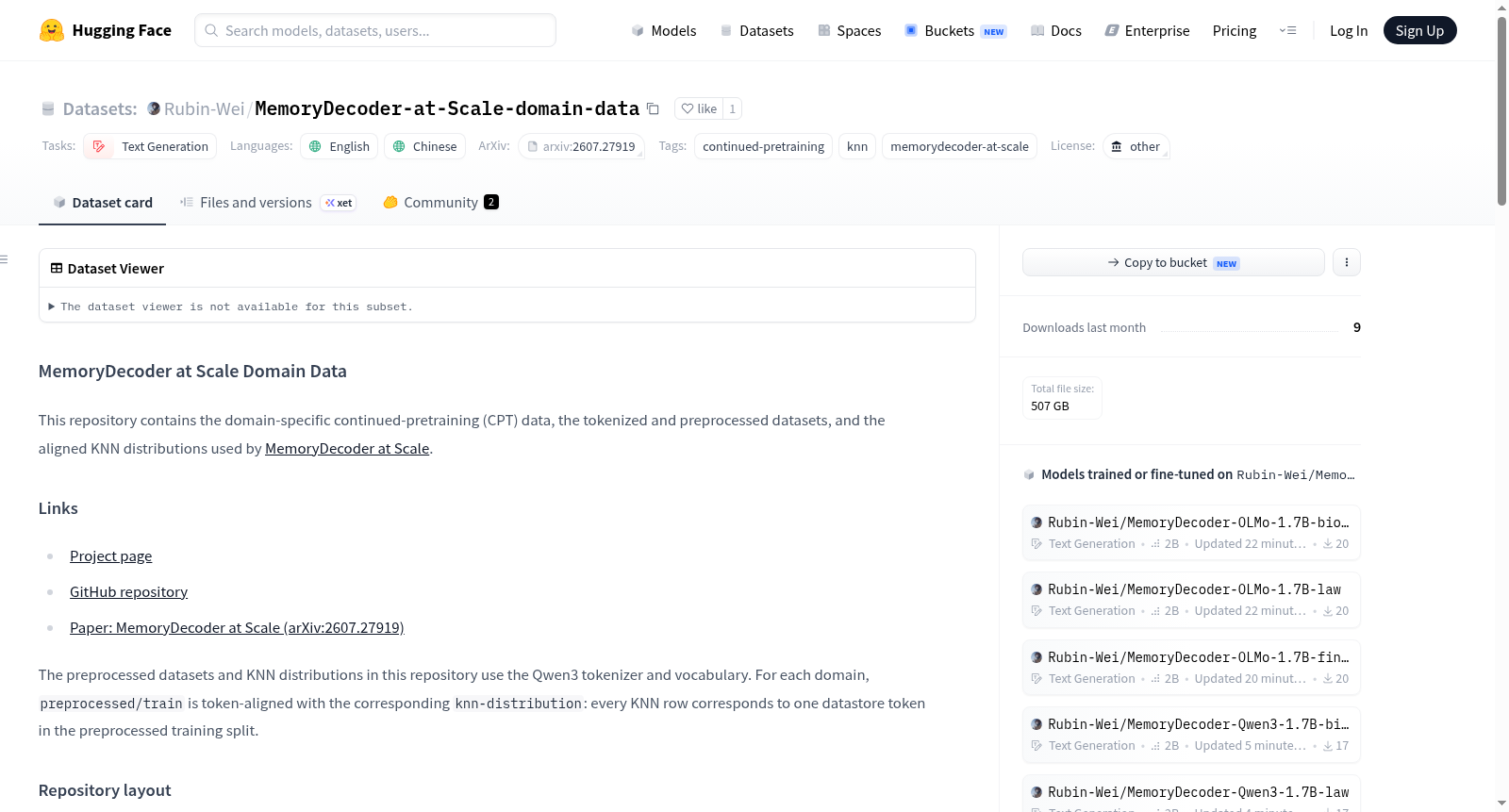Select the English language tag

340,146
